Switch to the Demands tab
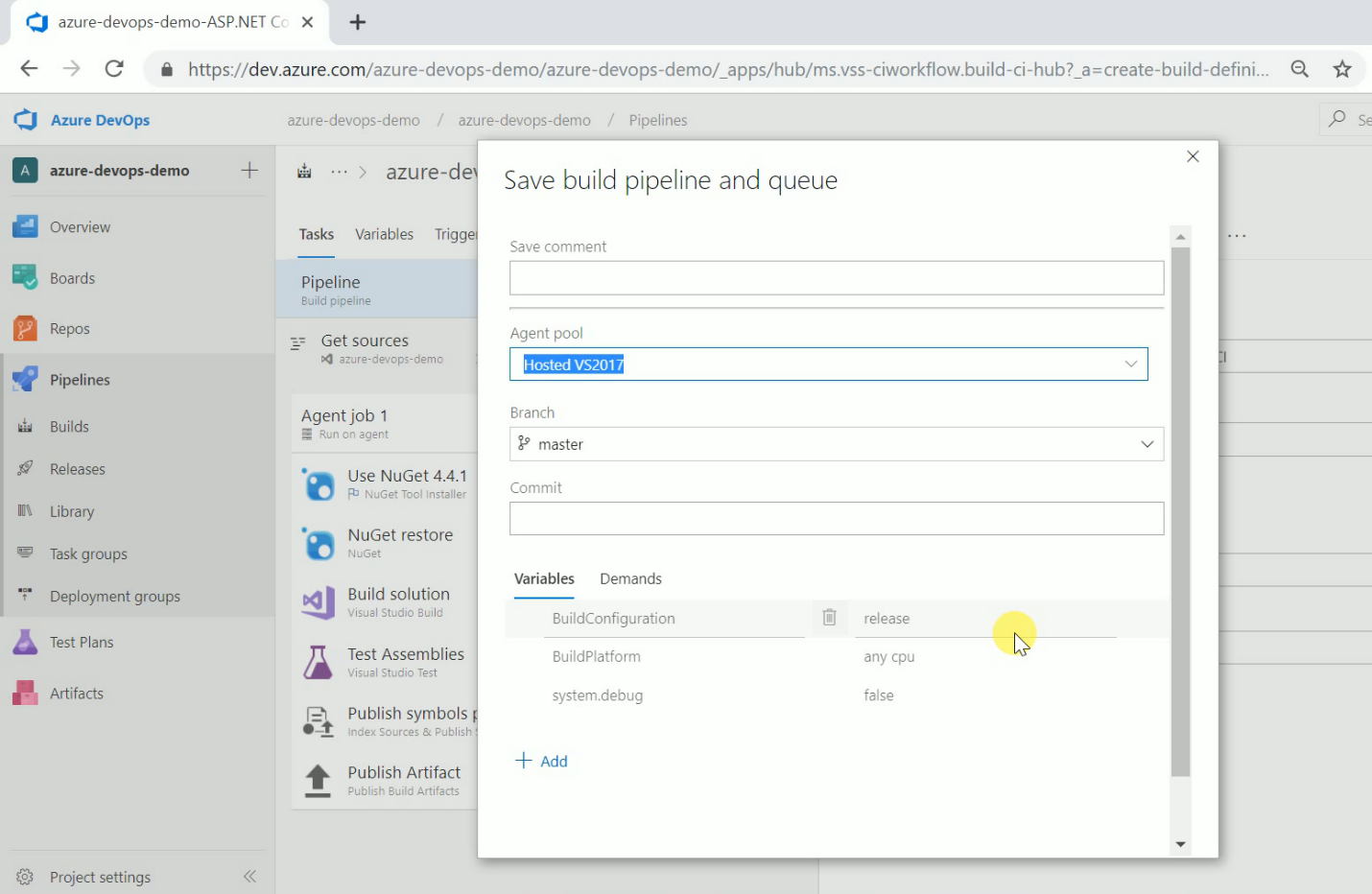 tap(630, 579)
